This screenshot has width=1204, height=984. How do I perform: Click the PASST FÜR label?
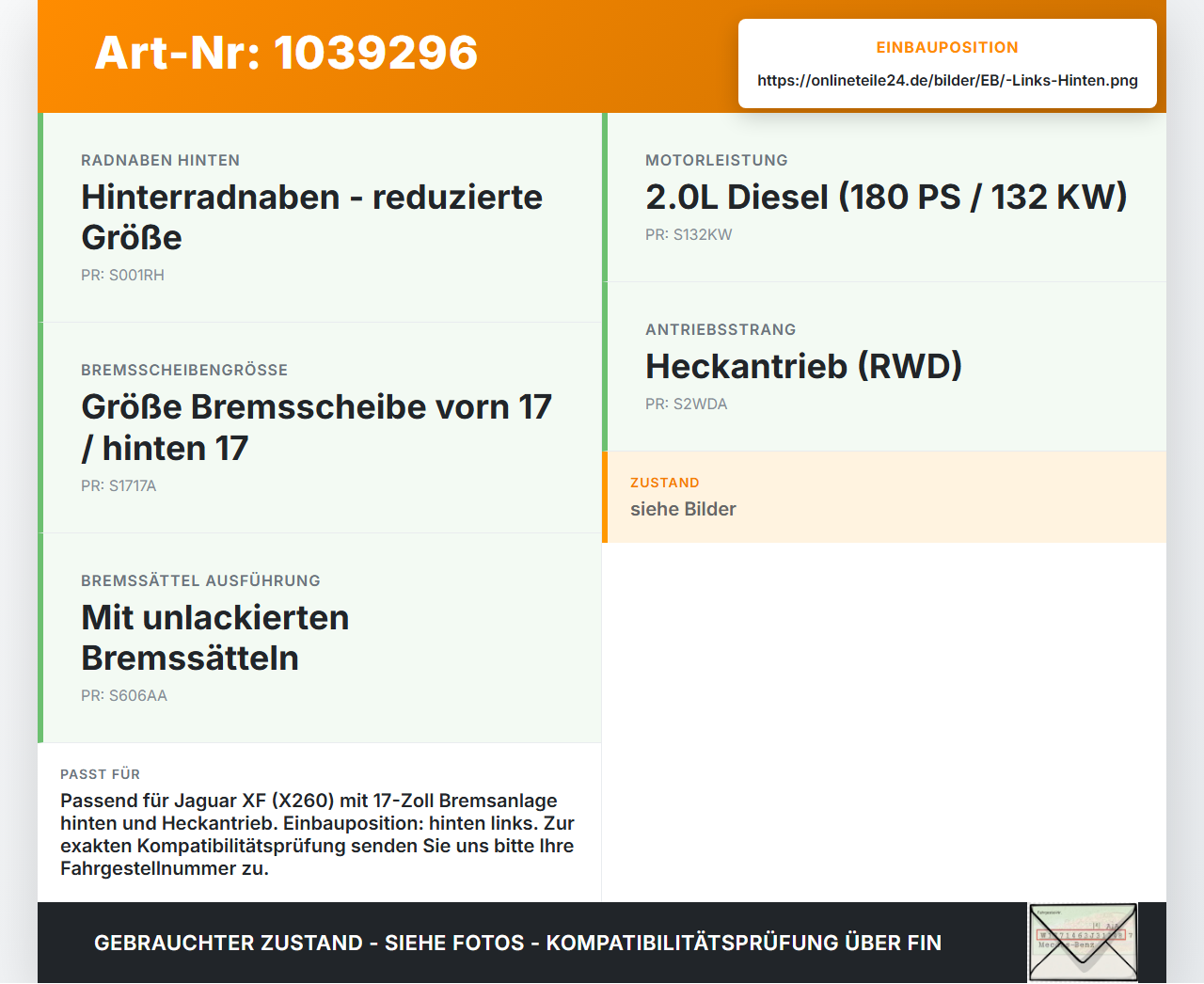coord(100,774)
